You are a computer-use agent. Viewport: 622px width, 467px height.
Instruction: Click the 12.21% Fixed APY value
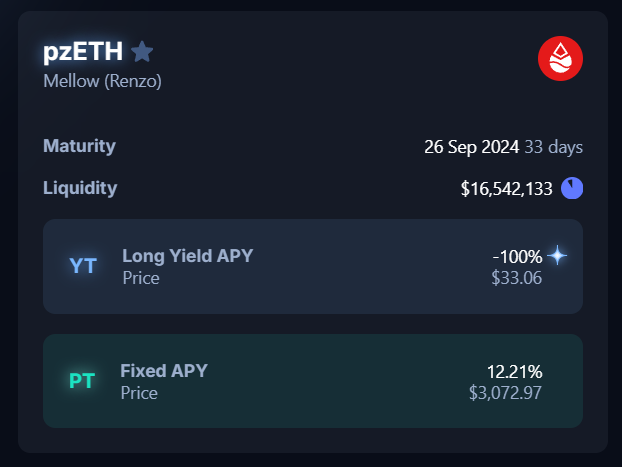[x=514, y=372]
